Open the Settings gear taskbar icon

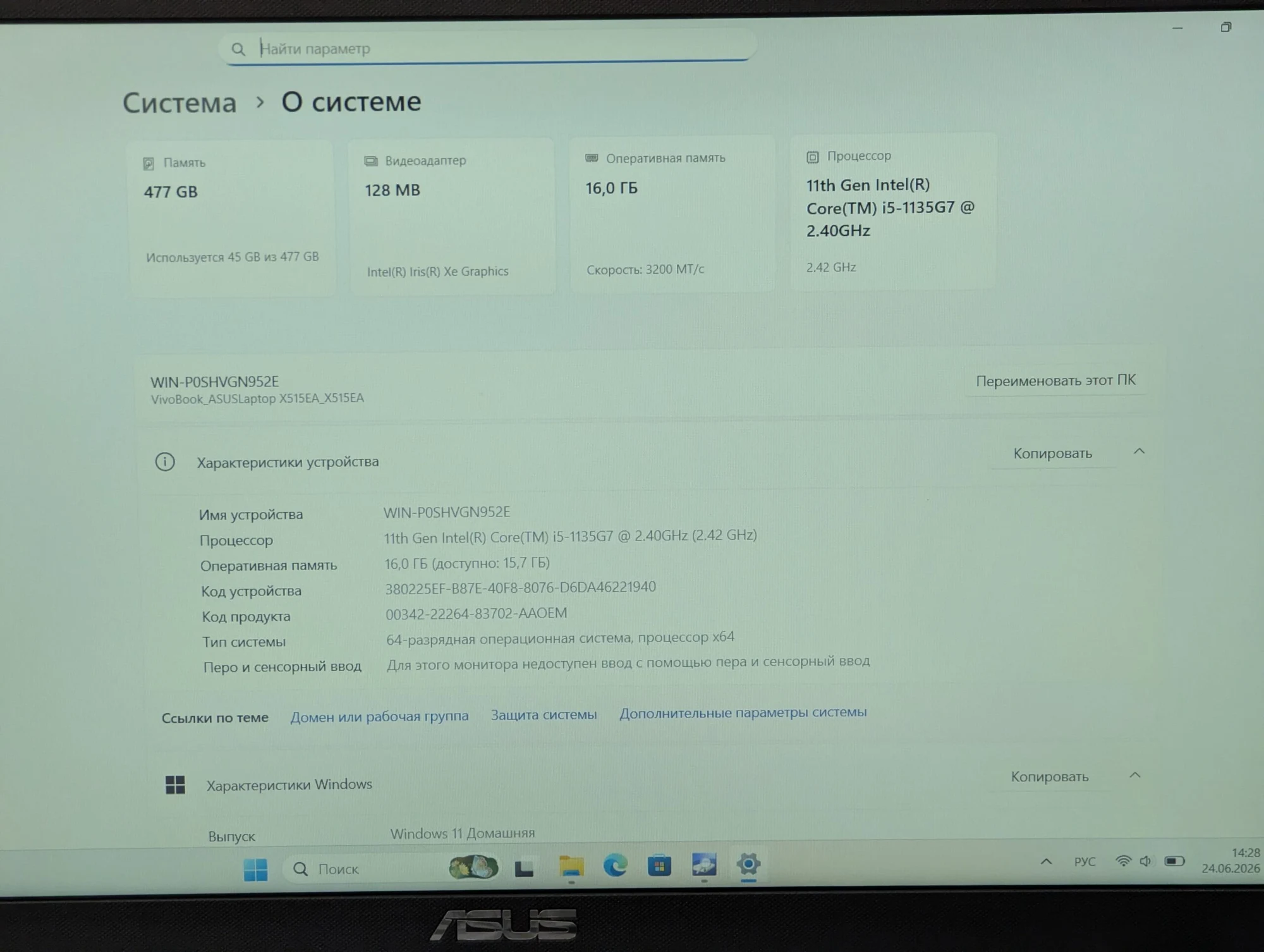[x=748, y=864]
